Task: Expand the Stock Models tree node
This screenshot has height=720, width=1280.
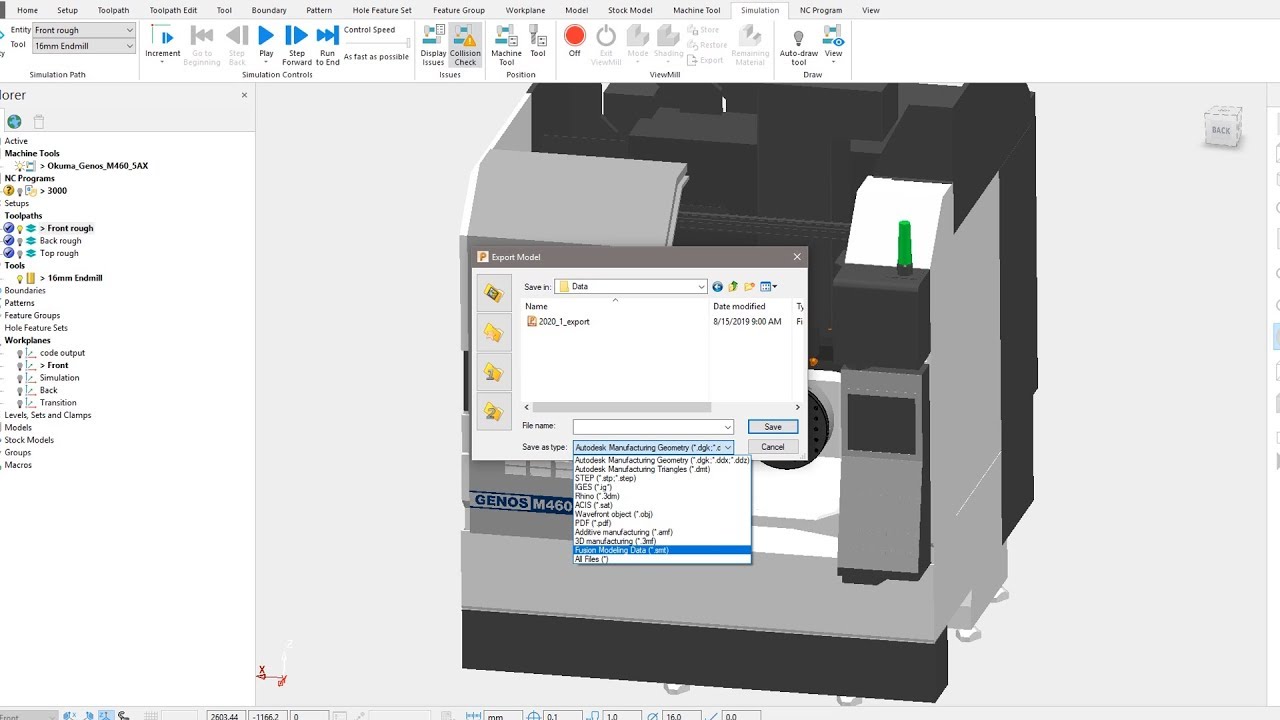Action: pos(29,440)
